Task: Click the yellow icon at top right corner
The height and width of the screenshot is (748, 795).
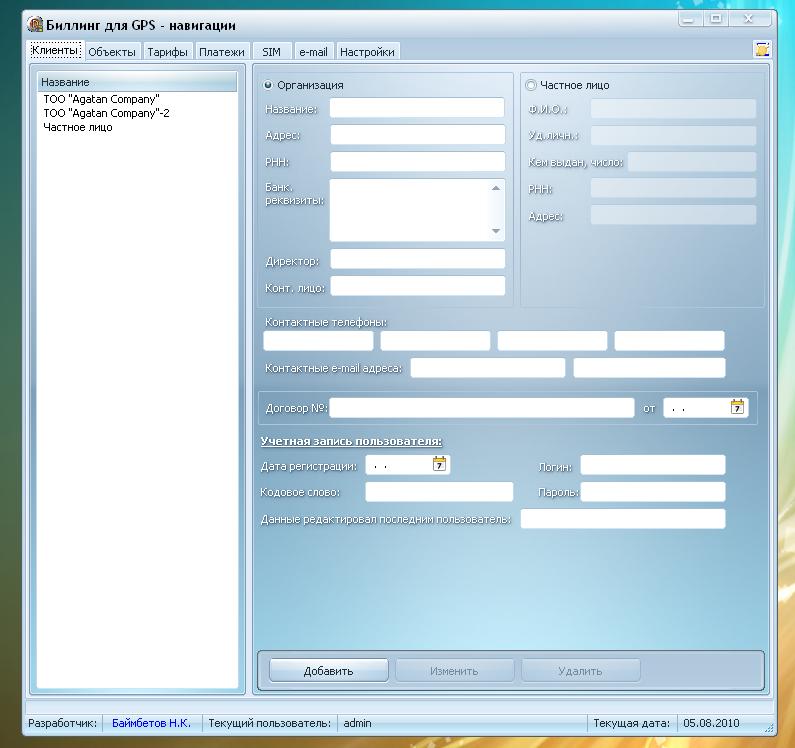Action: click(762, 49)
